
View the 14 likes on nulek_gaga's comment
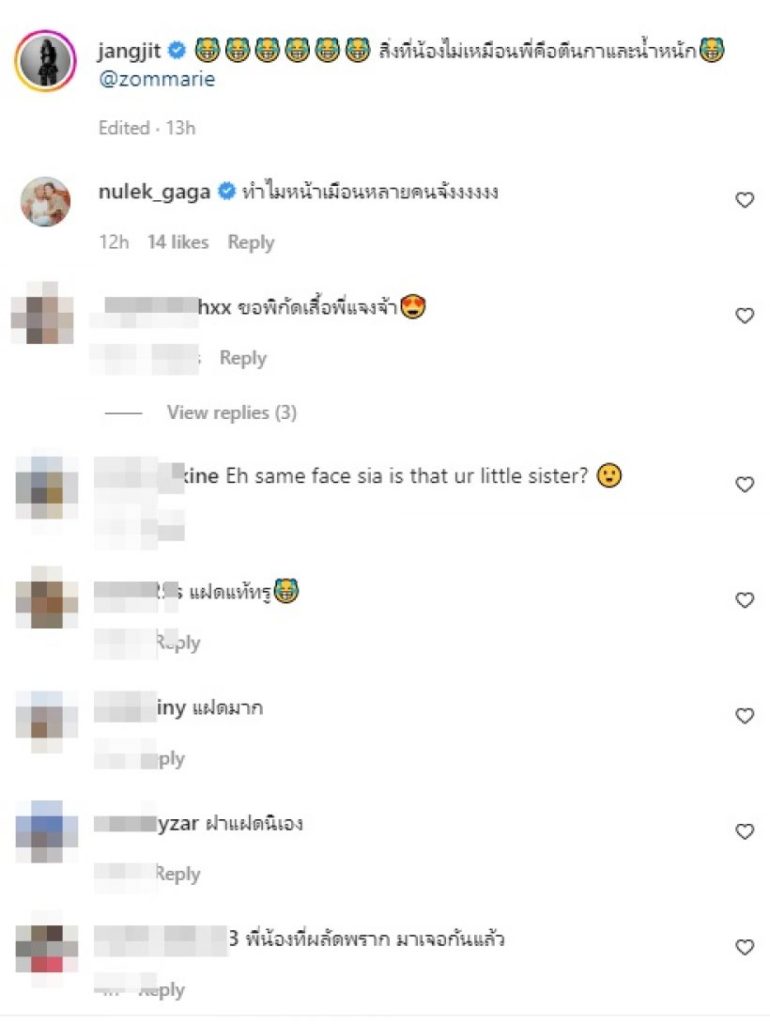pos(178,242)
